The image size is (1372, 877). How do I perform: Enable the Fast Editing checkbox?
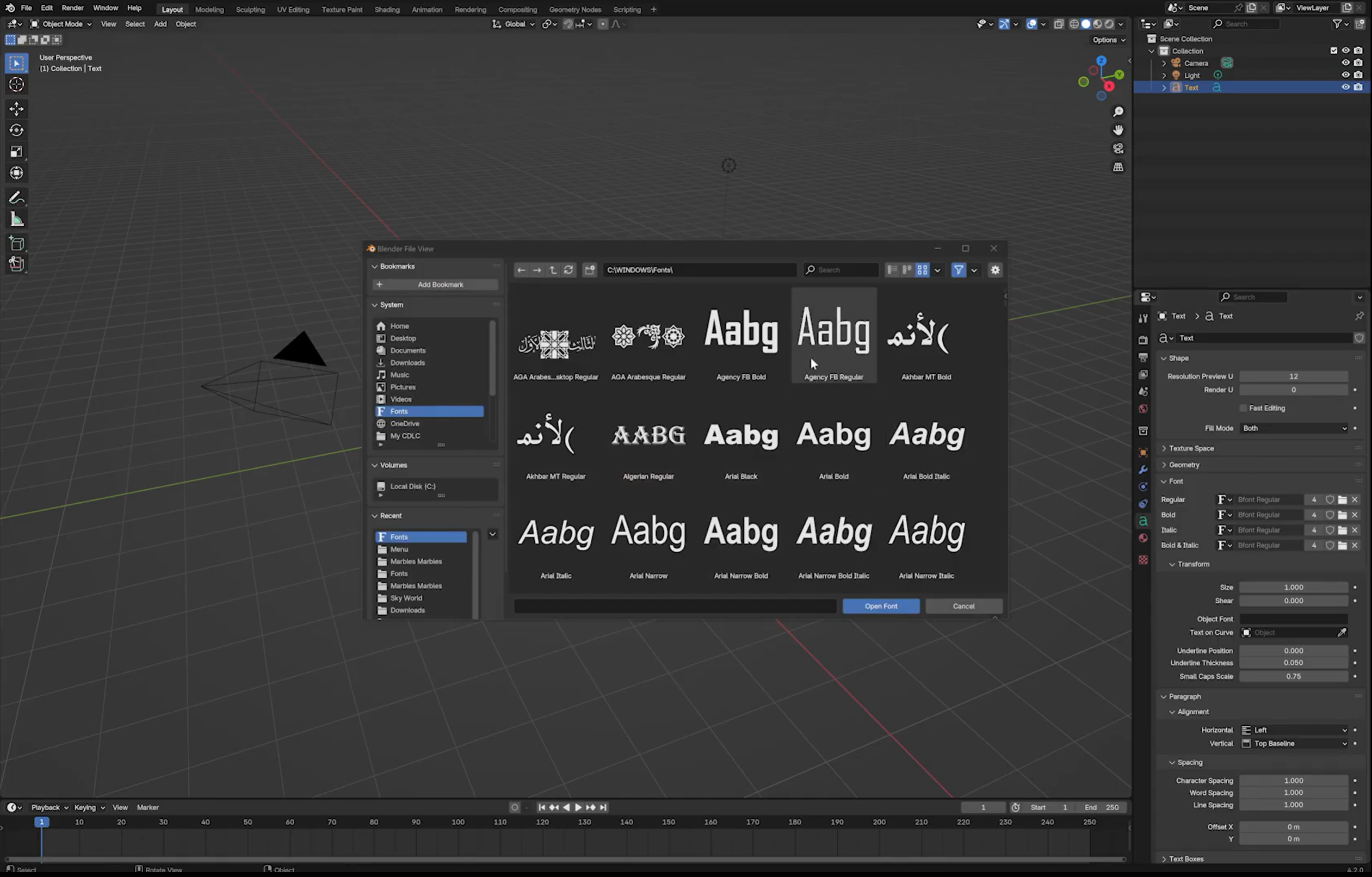tap(1243, 408)
